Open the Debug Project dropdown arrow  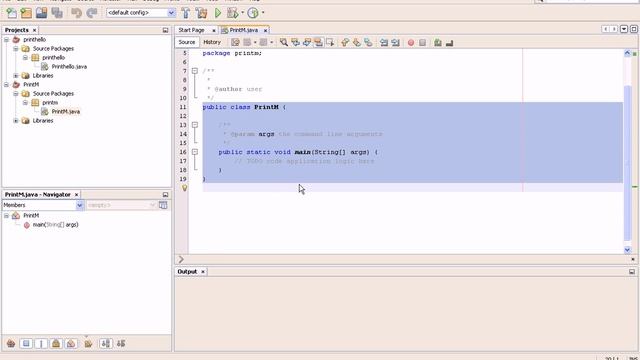tap(242, 13)
